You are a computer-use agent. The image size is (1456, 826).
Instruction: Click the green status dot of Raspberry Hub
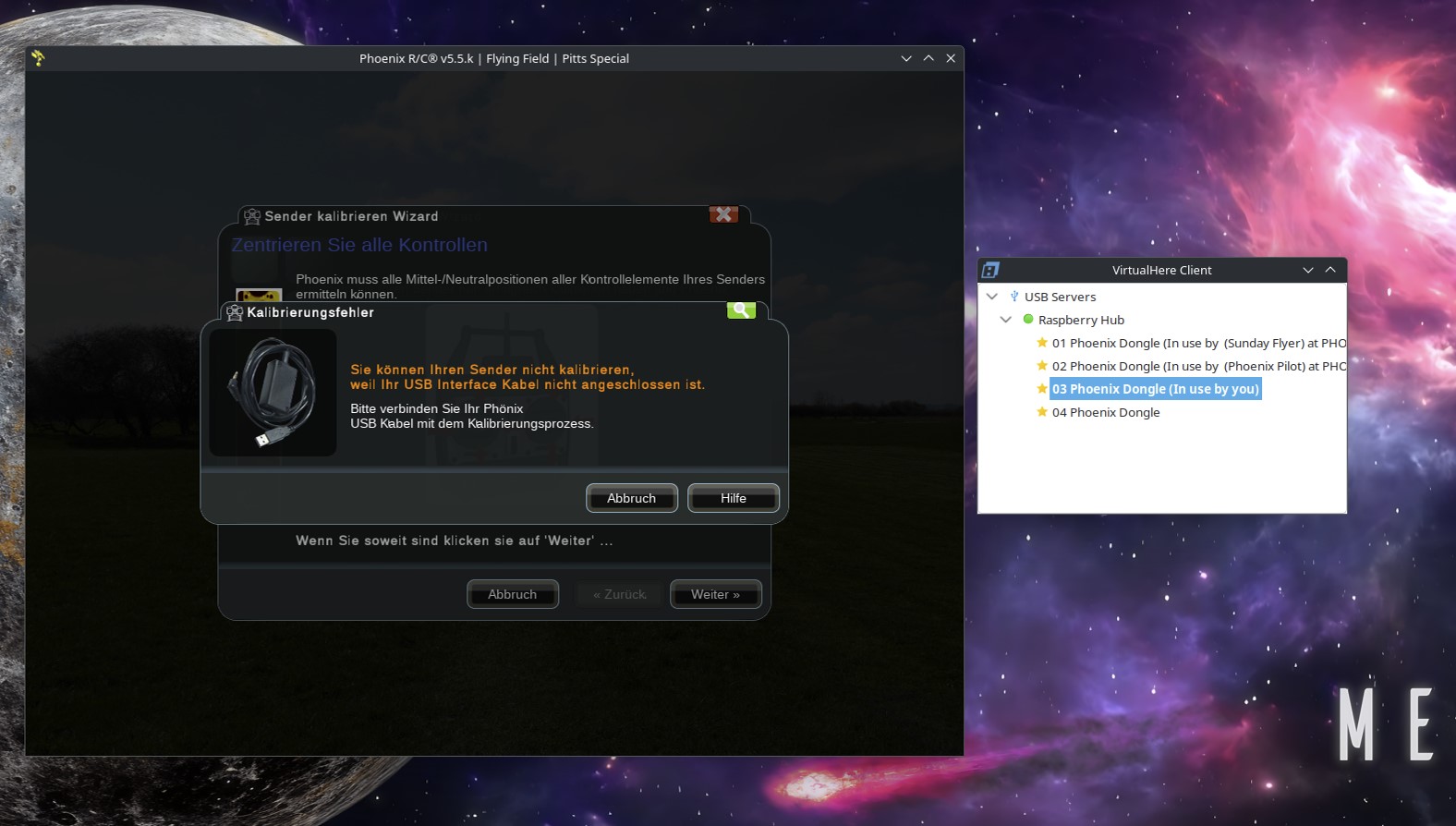1028,319
